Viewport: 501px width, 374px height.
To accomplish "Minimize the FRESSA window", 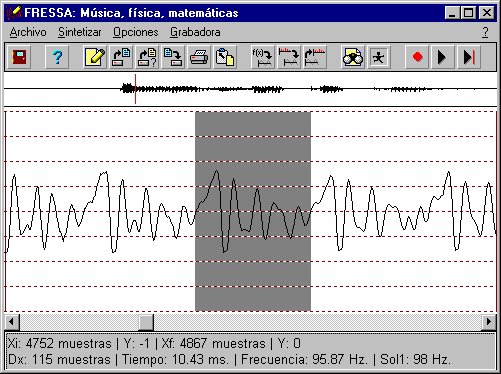I will tap(452, 13).
